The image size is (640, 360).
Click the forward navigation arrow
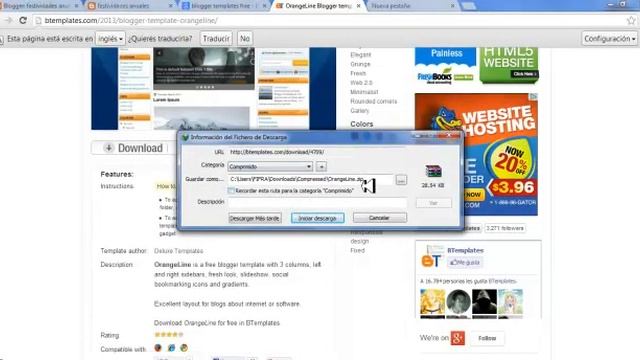9,20
